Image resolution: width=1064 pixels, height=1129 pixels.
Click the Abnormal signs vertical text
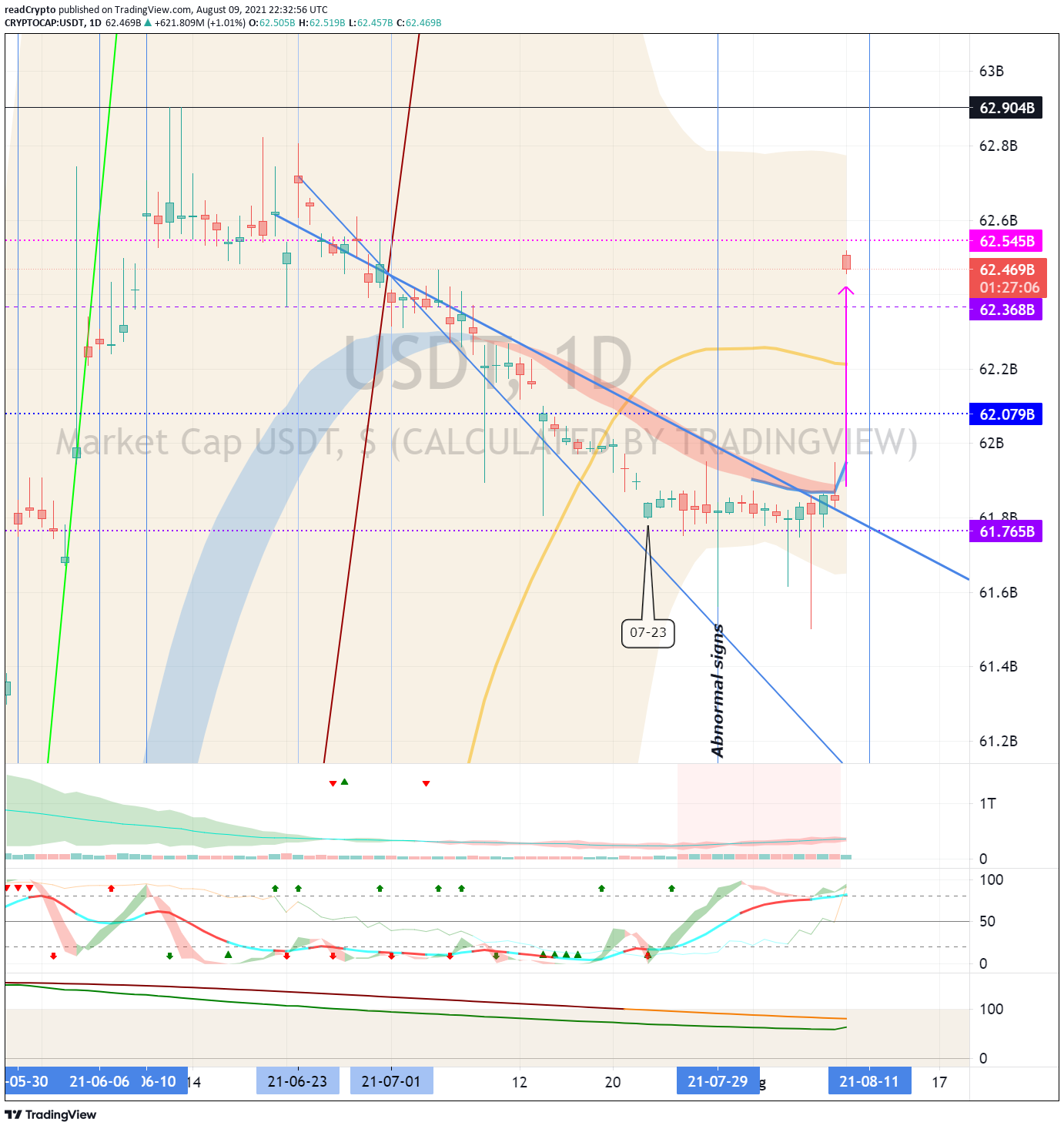(x=717, y=691)
